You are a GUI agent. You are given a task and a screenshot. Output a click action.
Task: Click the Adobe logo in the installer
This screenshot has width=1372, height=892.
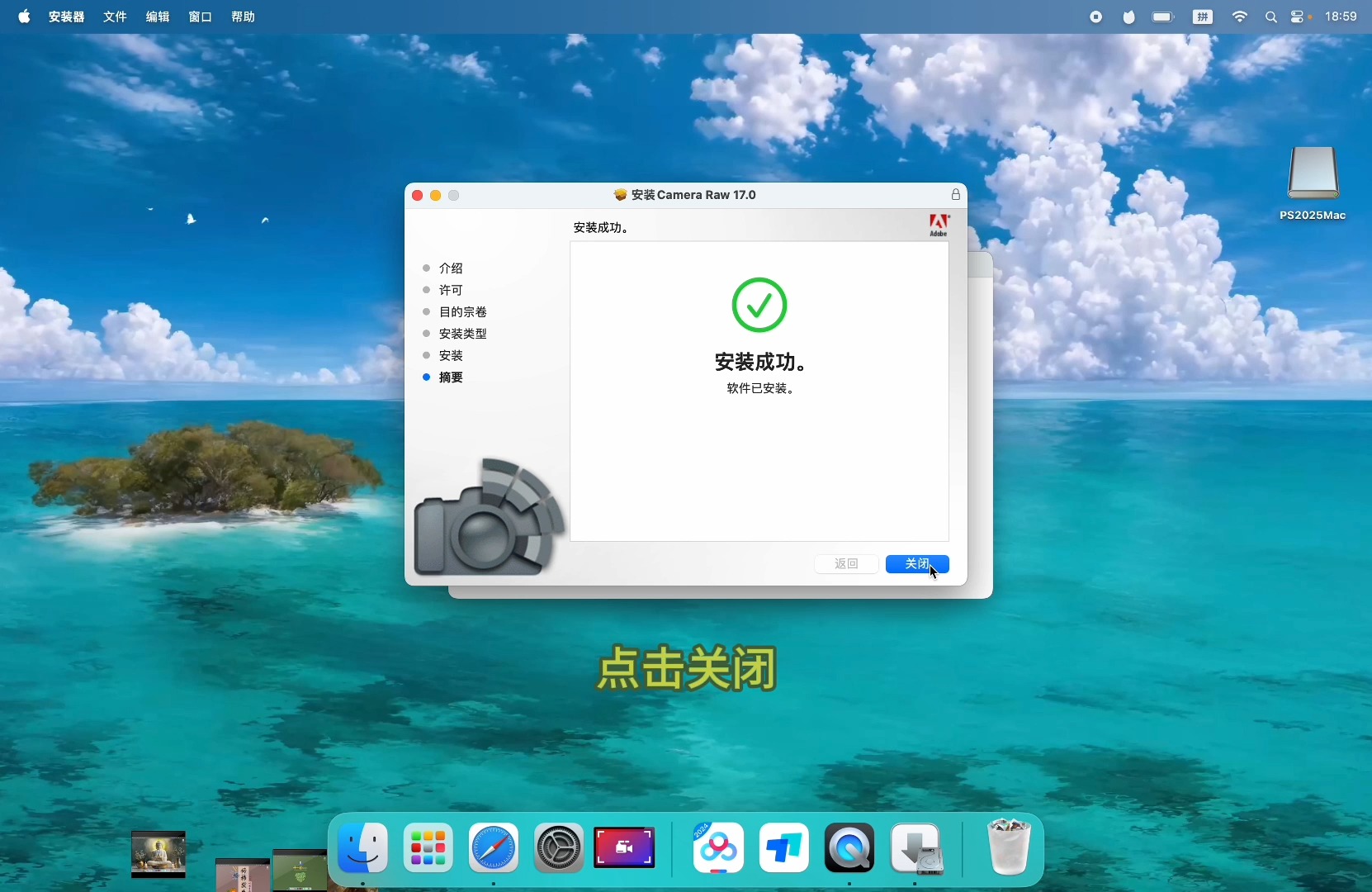point(939,225)
